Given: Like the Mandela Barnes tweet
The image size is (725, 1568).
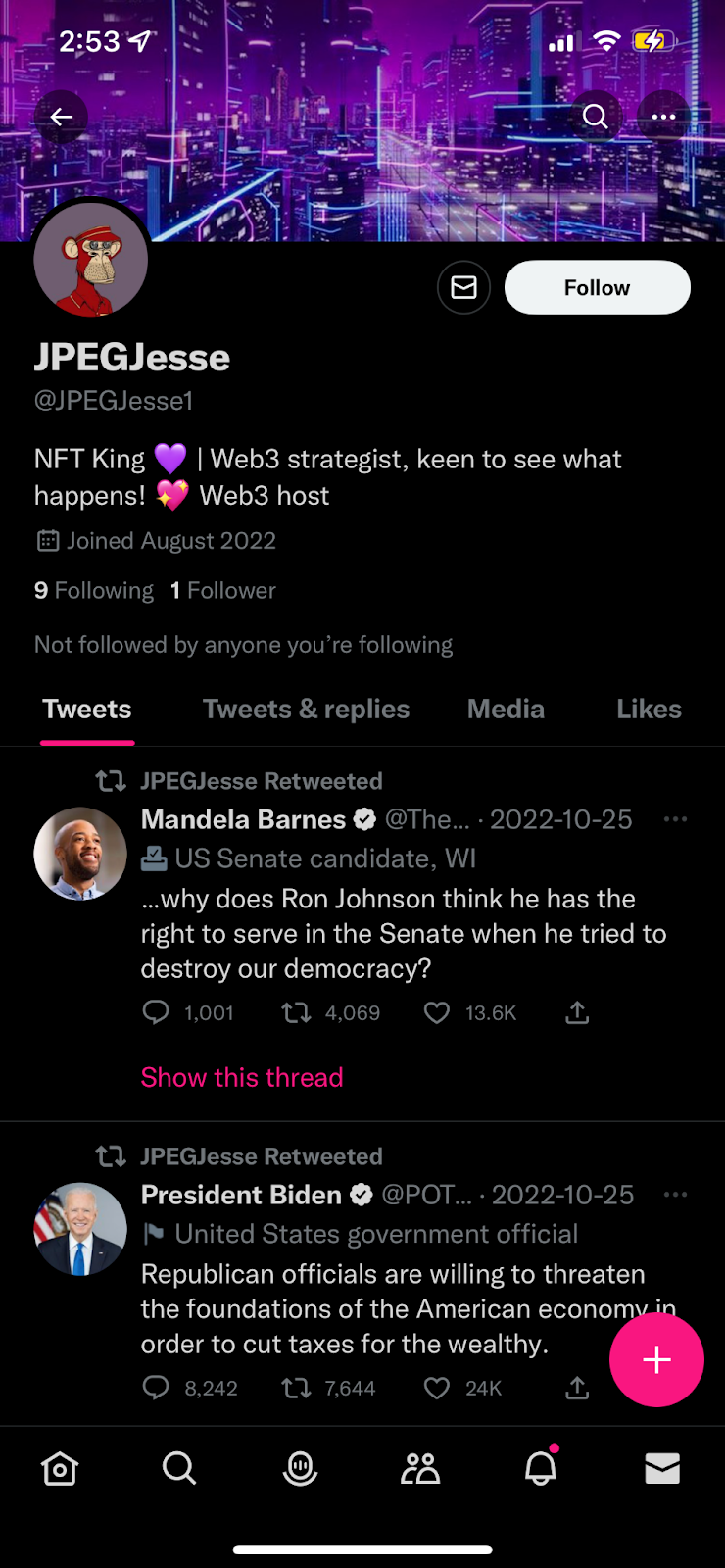Looking at the screenshot, I should click(437, 1012).
